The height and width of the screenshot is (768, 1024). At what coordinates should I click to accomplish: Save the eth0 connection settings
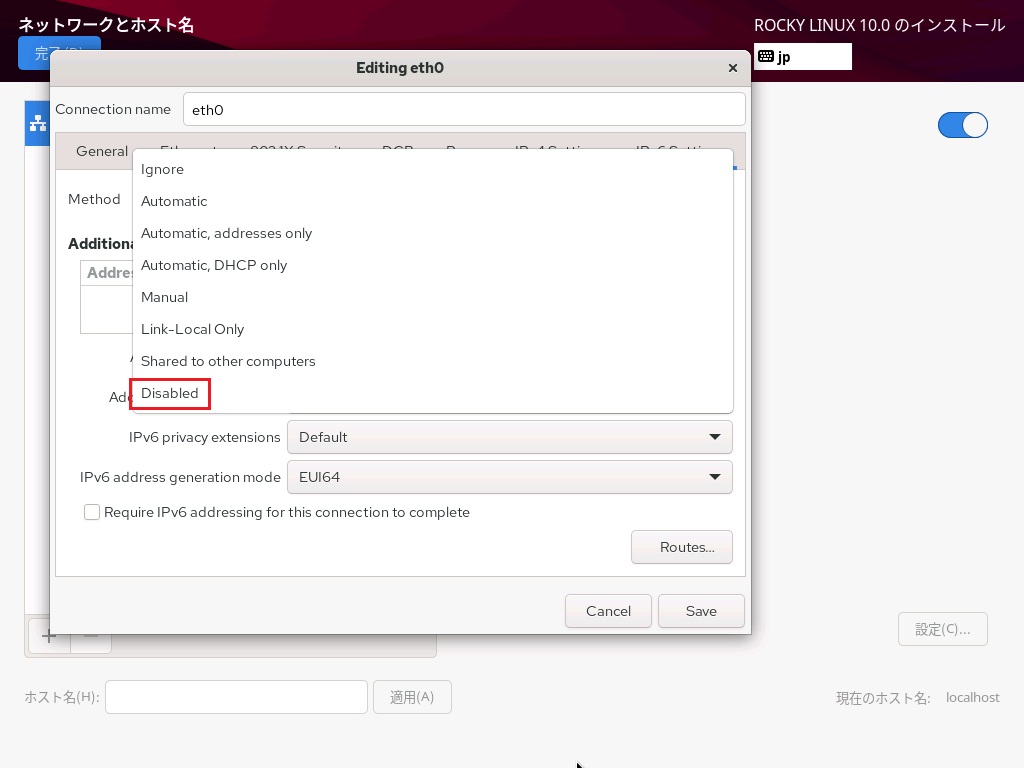coord(700,611)
